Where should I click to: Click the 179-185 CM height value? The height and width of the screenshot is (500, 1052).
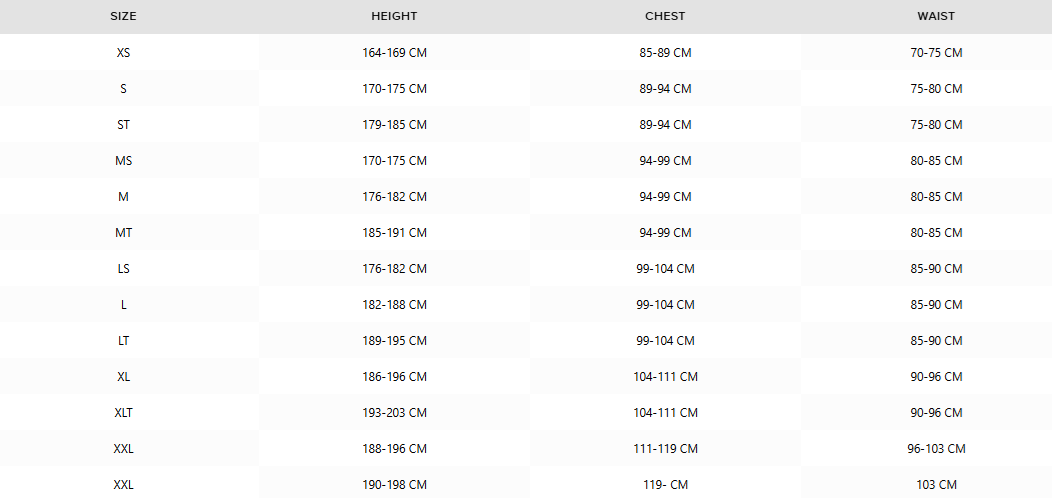click(394, 125)
